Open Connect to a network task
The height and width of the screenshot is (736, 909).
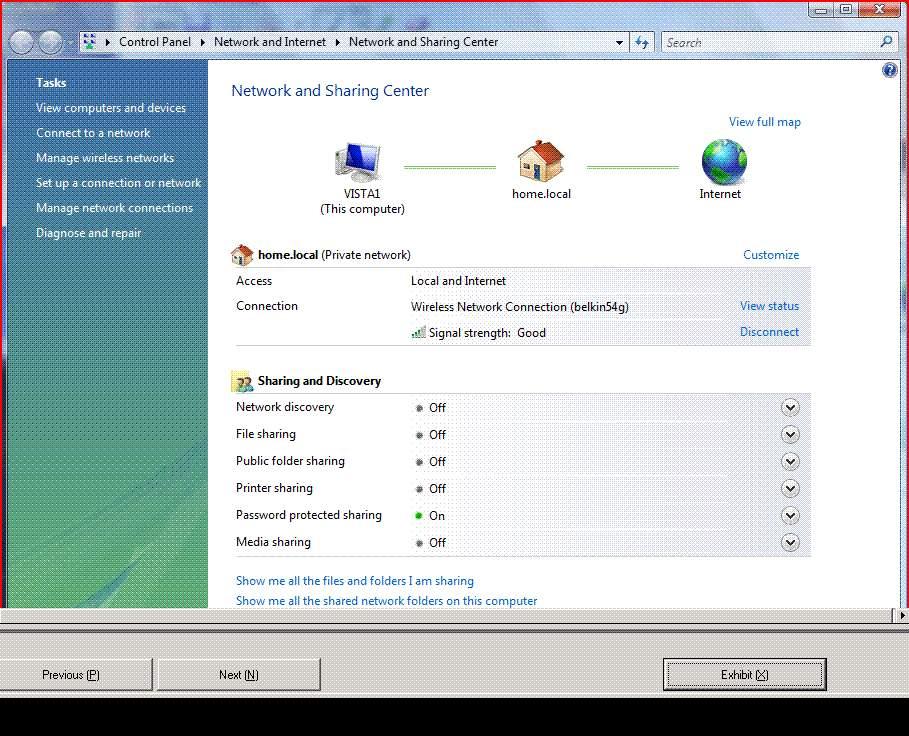(x=93, y=133)
